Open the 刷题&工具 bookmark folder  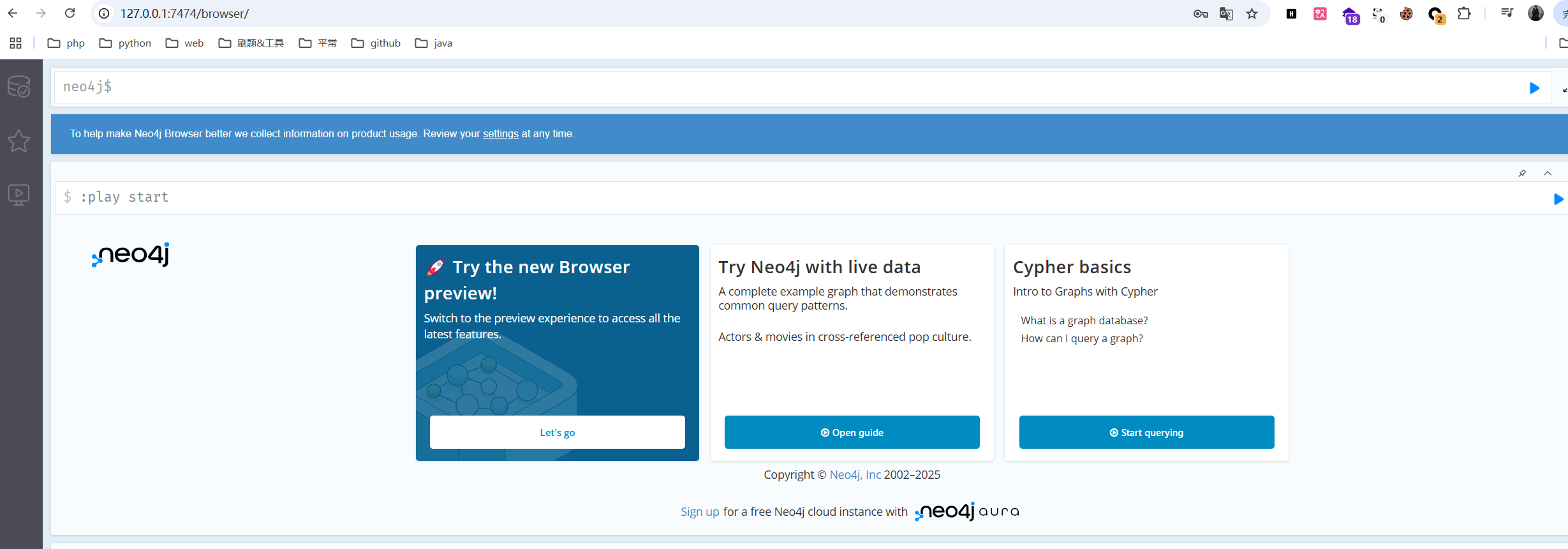pyautogui.click(x=251, y=43)
